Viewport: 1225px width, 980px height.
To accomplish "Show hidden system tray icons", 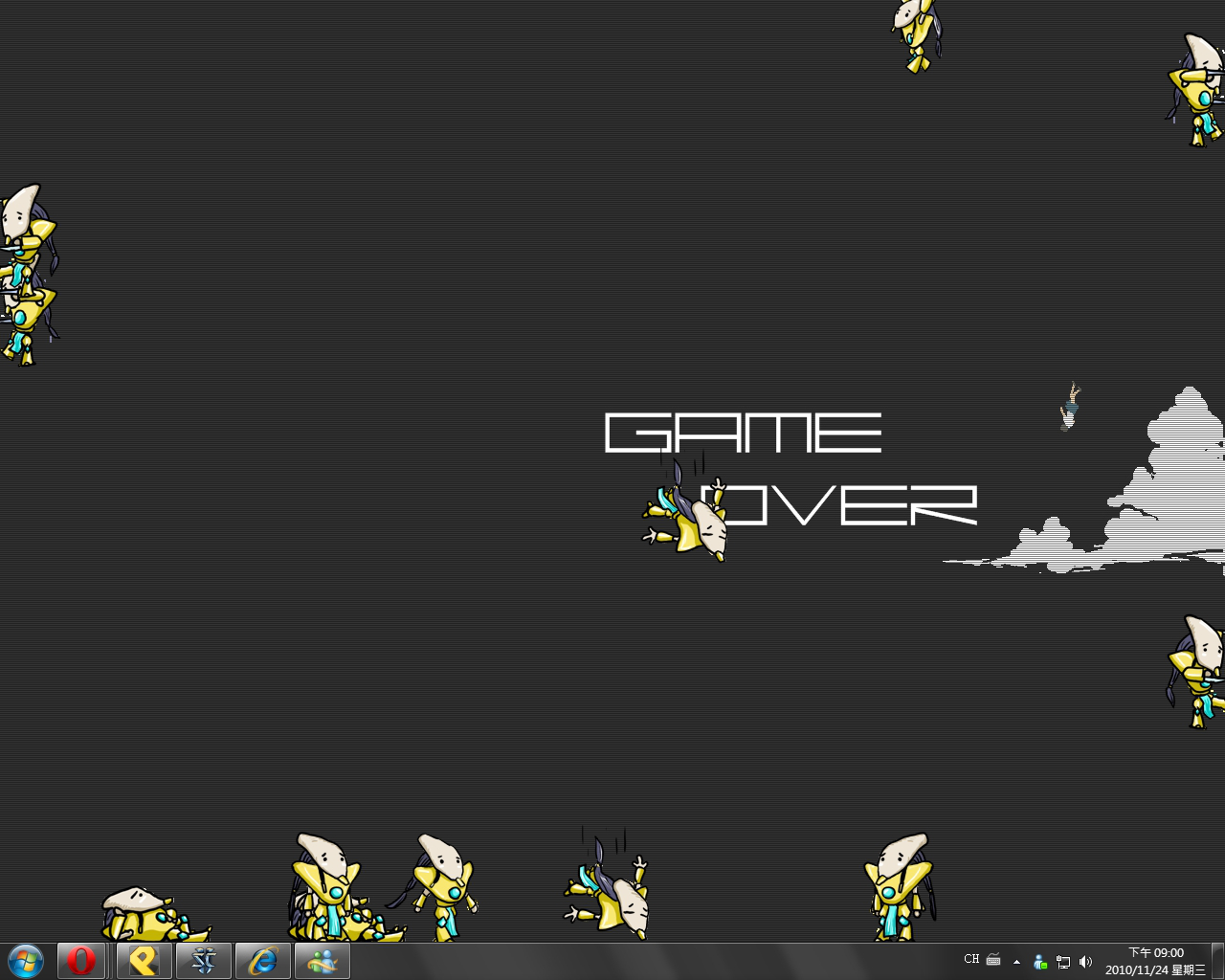I will [x=1016, y=962].
